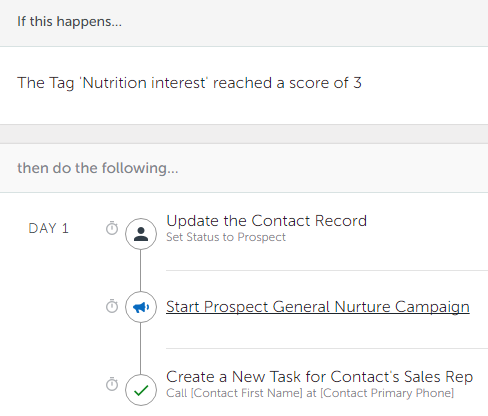This screenshot has height=416, width=488.
Task: Select the blue megaphone campaign icon
Action: (x=141, y=307)
